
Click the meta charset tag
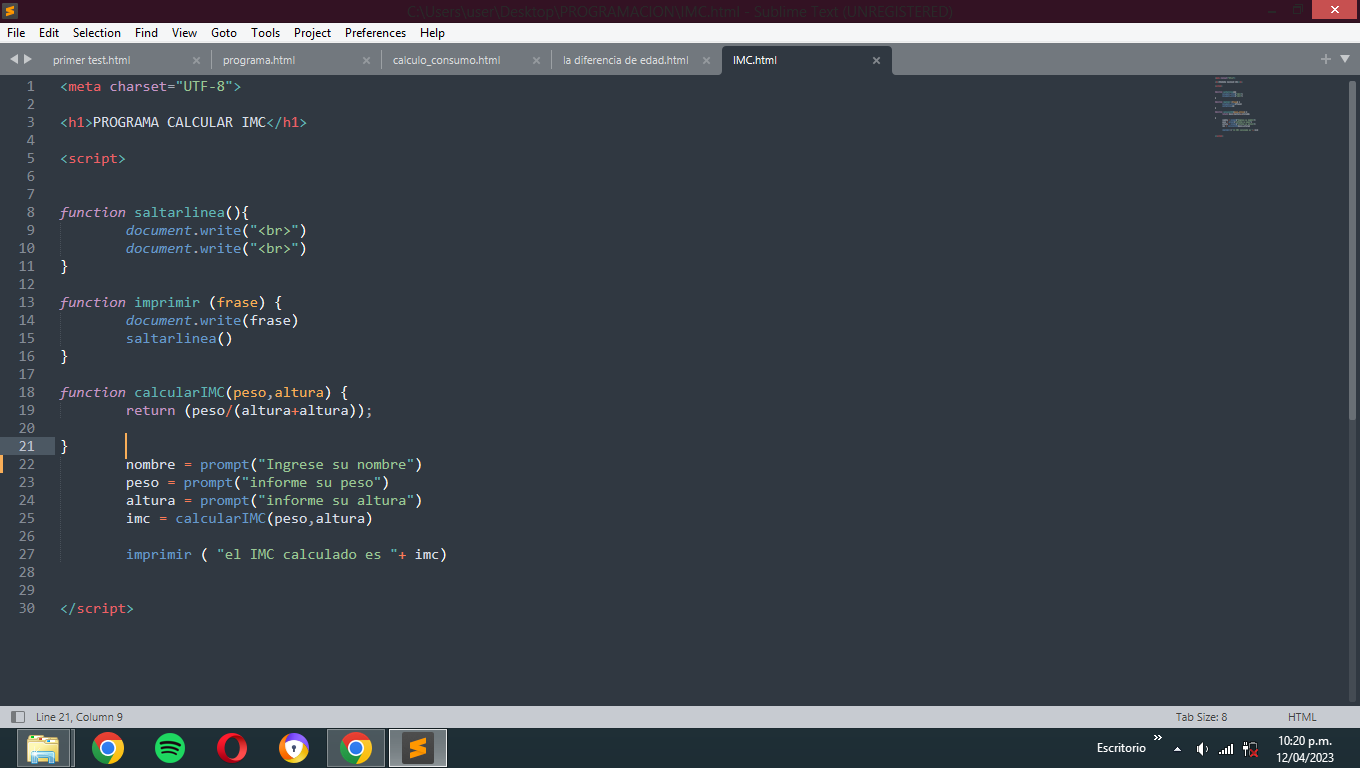point(150,86)
